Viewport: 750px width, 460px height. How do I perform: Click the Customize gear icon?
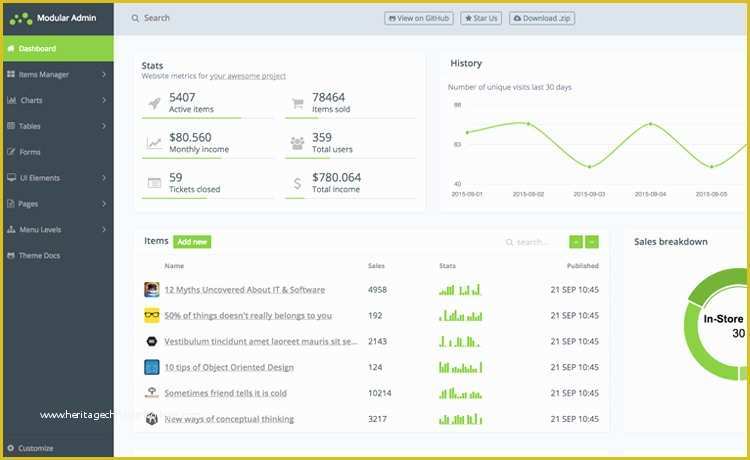[x=11, y=448]
